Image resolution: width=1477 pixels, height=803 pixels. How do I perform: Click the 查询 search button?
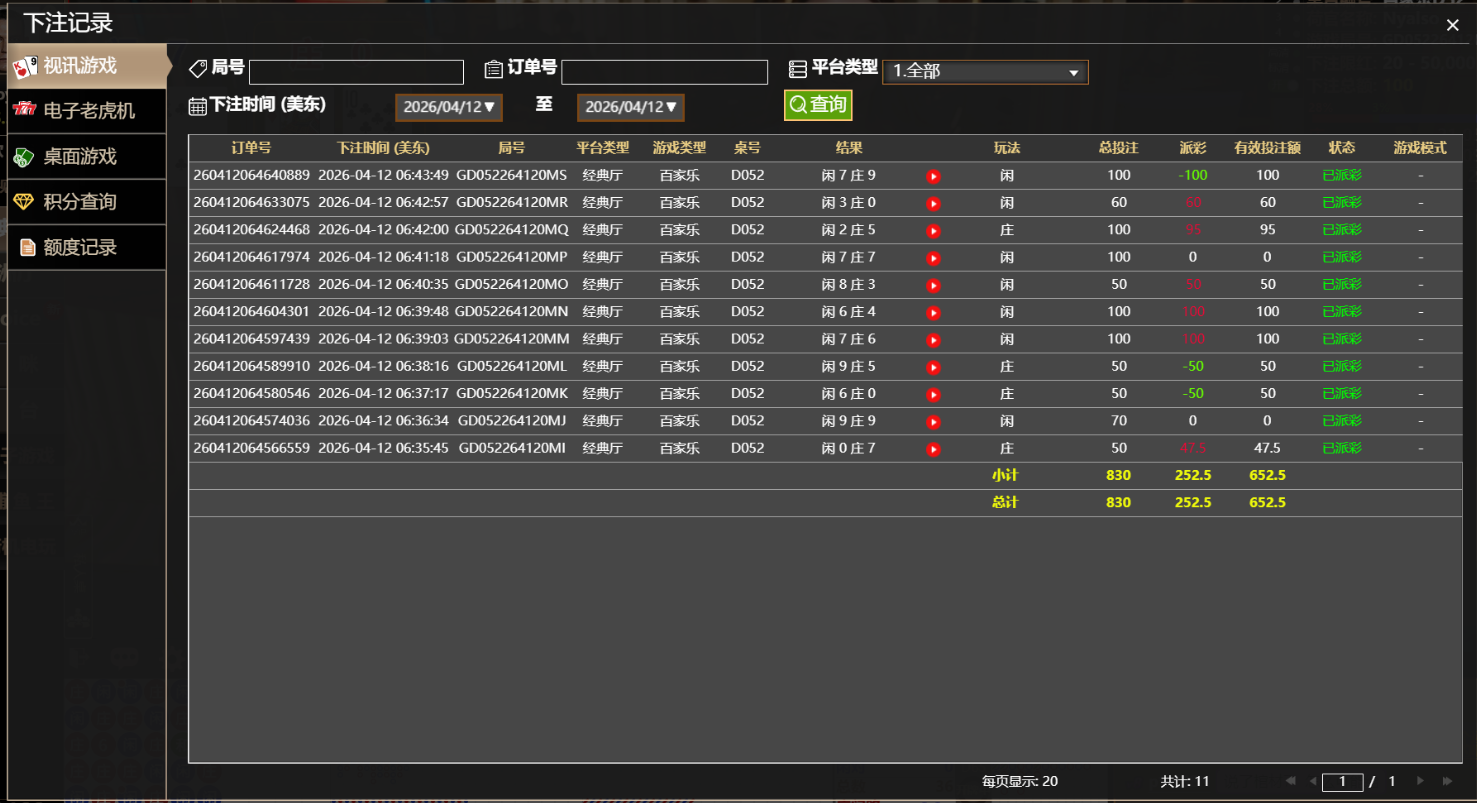(x=817, y=104)
